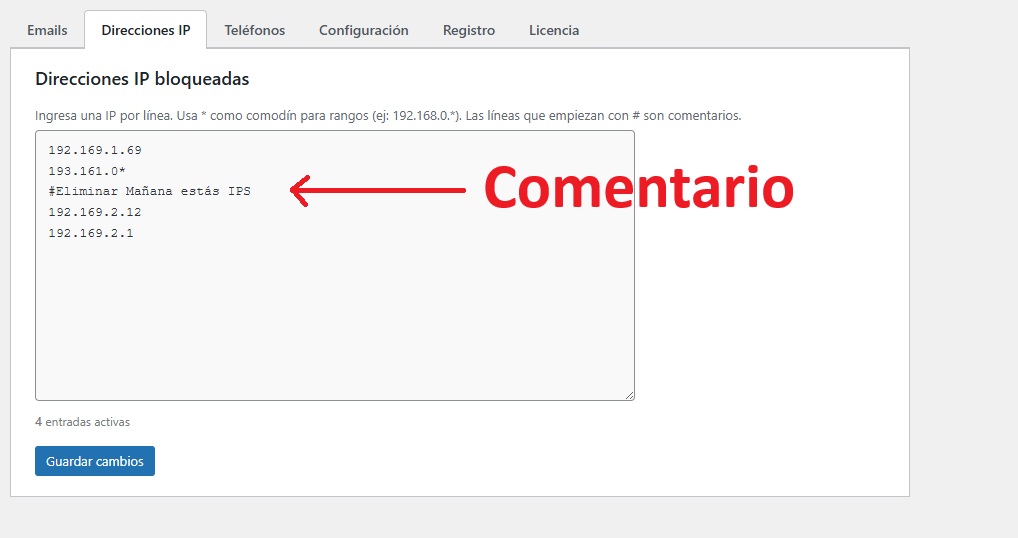Click the #Eliminar Mañana comment line
This screenshot has width=1018, height=538.
(149, 191)
